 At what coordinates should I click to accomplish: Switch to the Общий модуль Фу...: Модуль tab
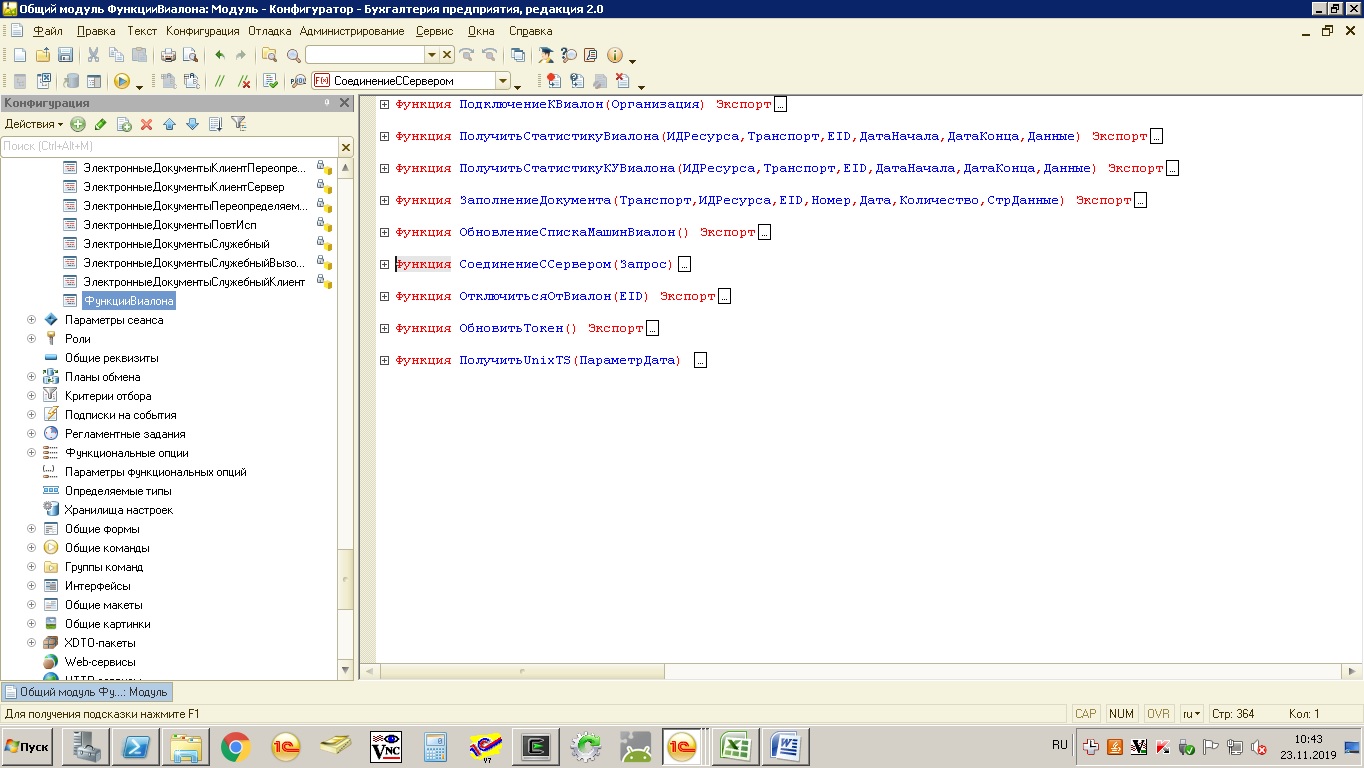tap(87, 692)
